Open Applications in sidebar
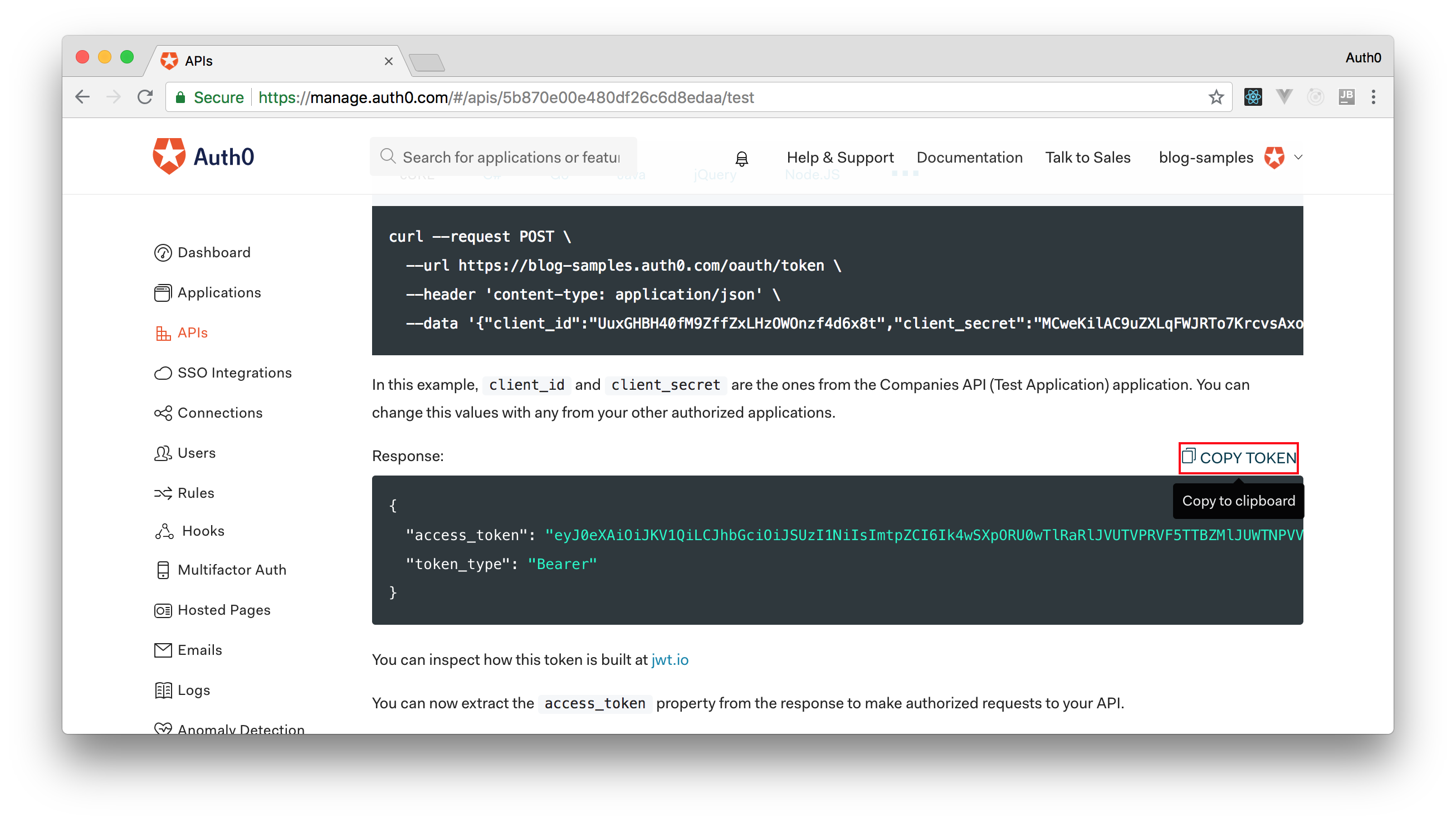The width and height of the screenshot is (1456, 823). pyautogui.click(x=219, y=292)
